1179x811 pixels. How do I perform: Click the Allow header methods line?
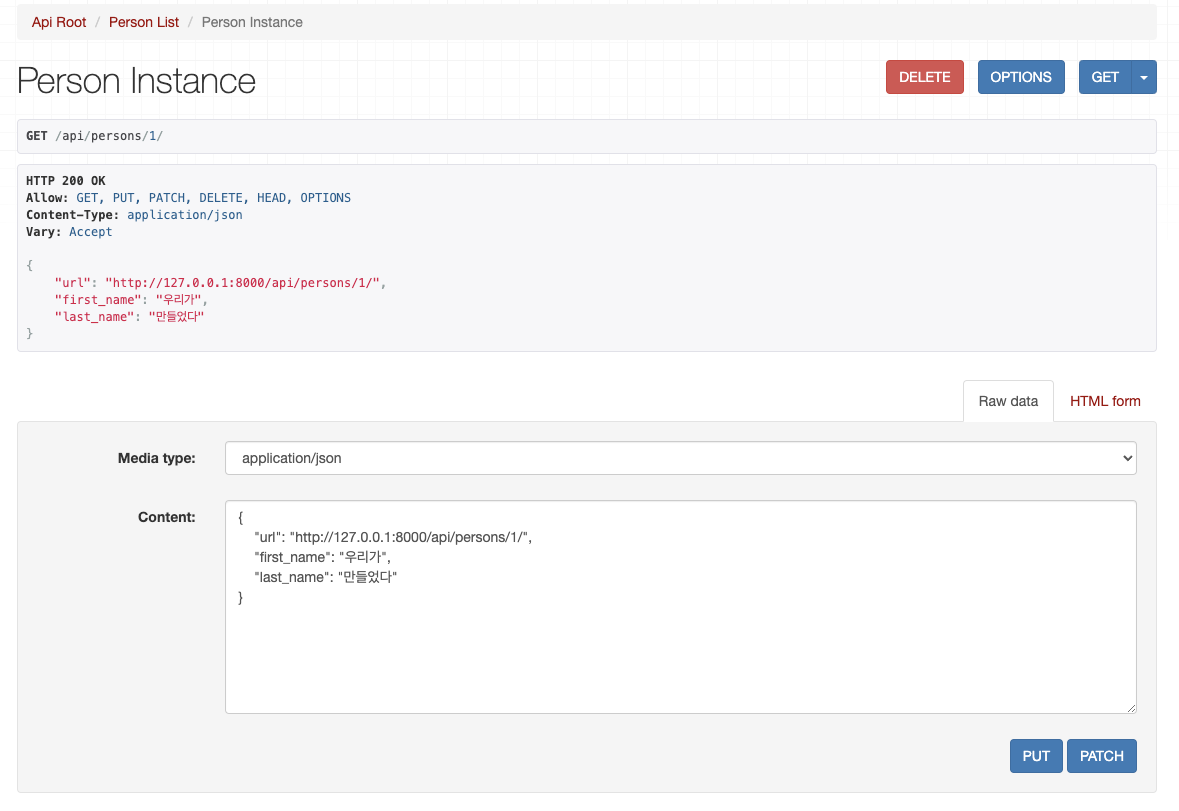(x=188, y=198)
